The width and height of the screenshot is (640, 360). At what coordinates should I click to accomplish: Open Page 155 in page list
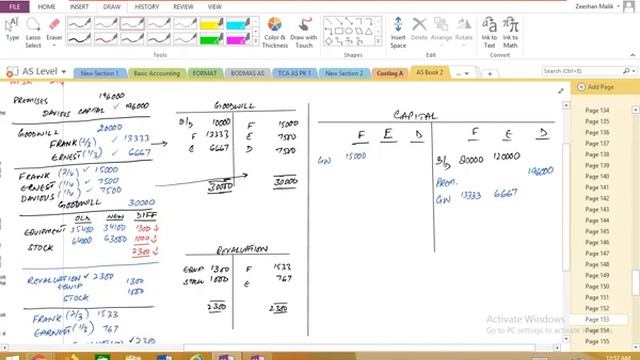(597, 342)
